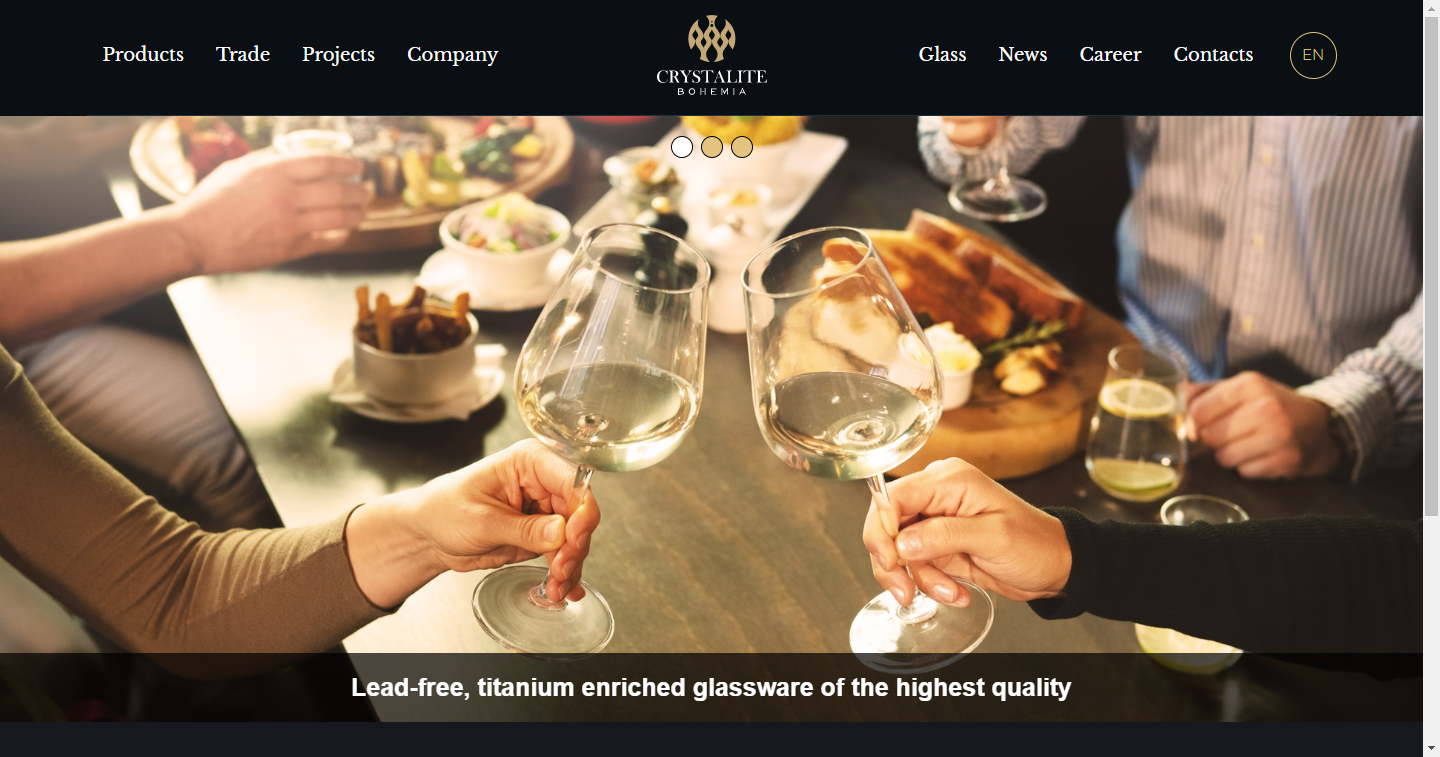The height and width of the screenshot is (757, 1440).
Task: Select the third carousel slide dot
Action: point(742,147)
